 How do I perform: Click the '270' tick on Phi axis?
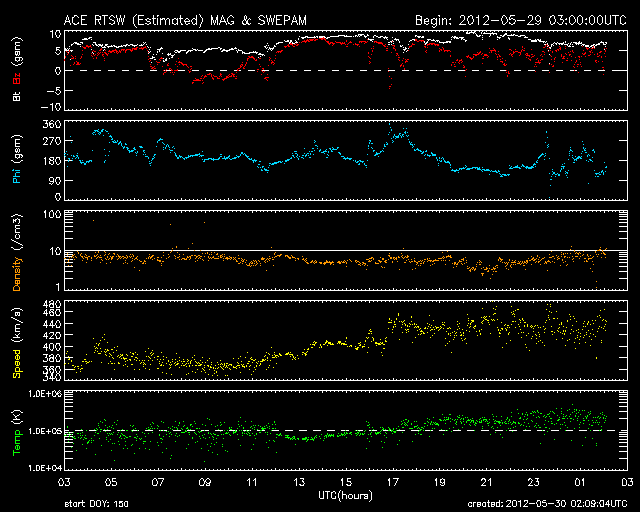[52, 141]
